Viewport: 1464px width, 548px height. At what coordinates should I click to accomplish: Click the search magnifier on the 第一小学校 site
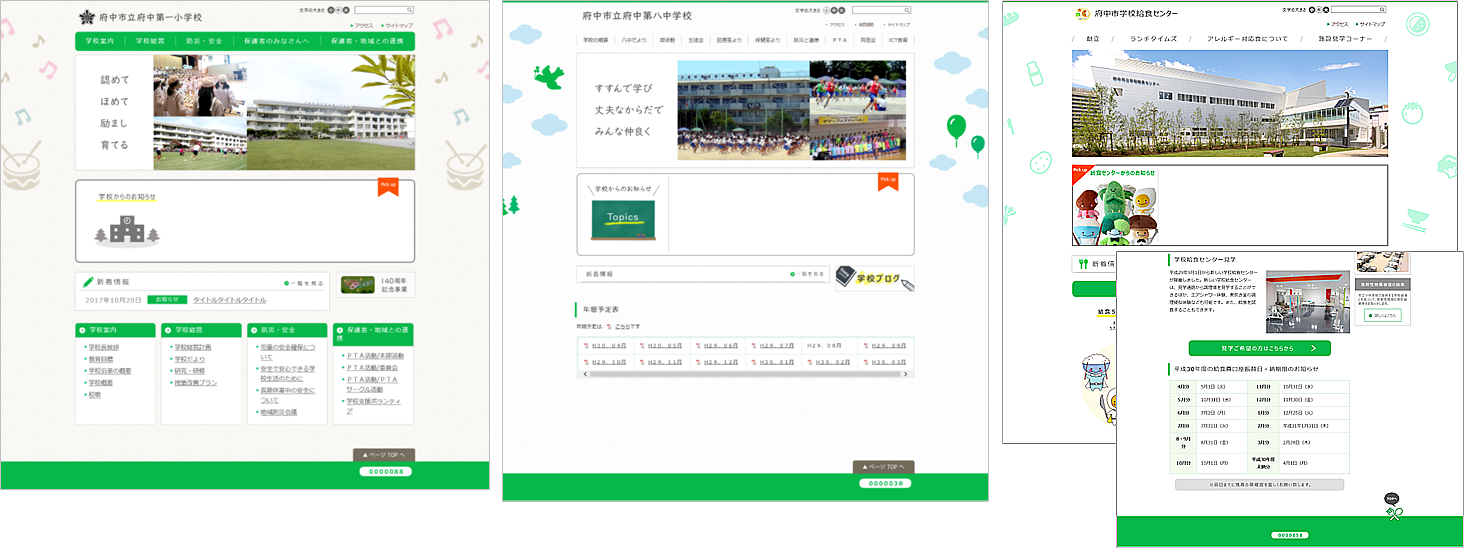click(x=409, y=10)
